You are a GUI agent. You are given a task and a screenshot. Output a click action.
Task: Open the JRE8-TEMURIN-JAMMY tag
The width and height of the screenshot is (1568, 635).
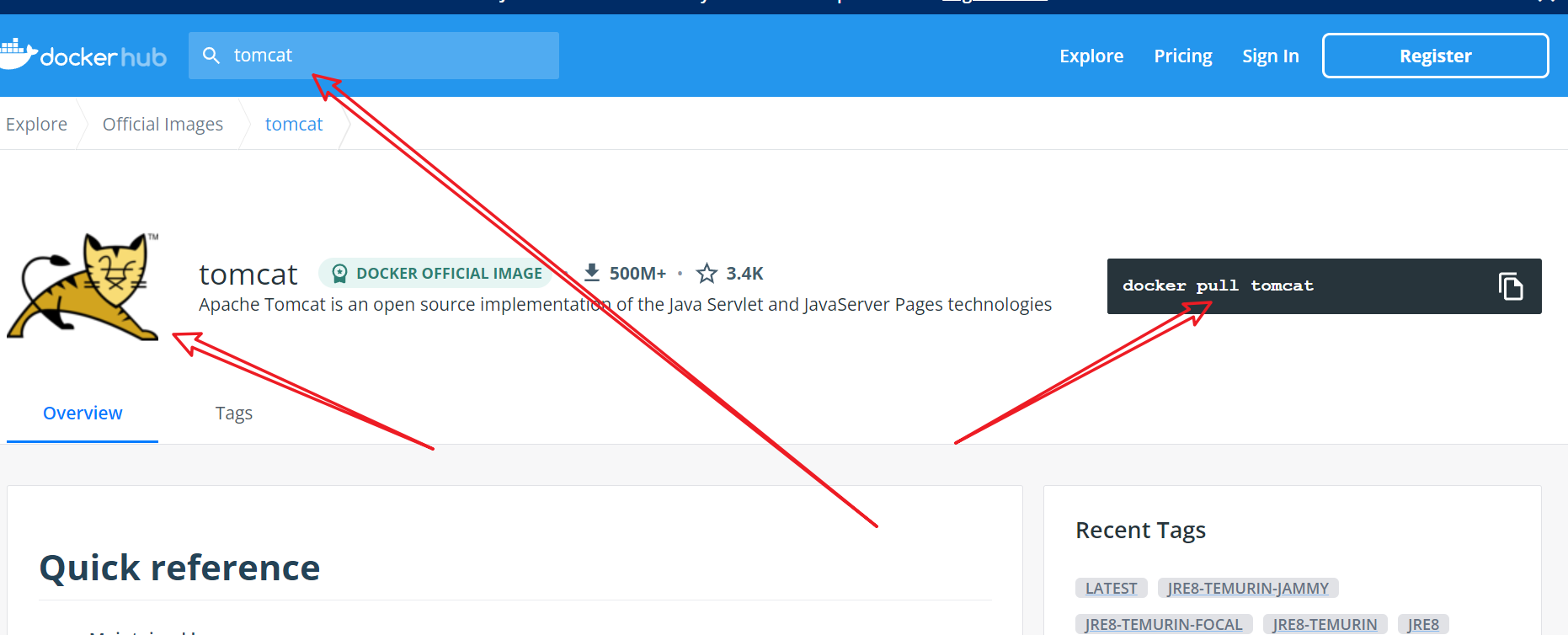pyautogui.click(x=1248, y=588)
